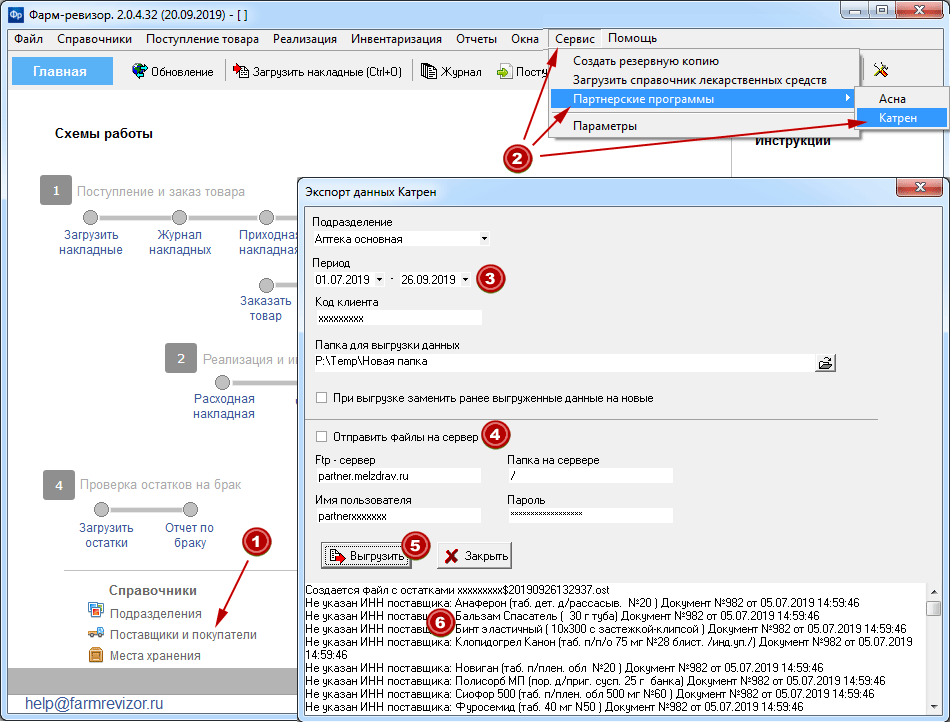Image resolution: width=950 pixels, height=722 pixels.
Task: Close the Экспорт данных Катрен dialog
Action: (920, 187)
